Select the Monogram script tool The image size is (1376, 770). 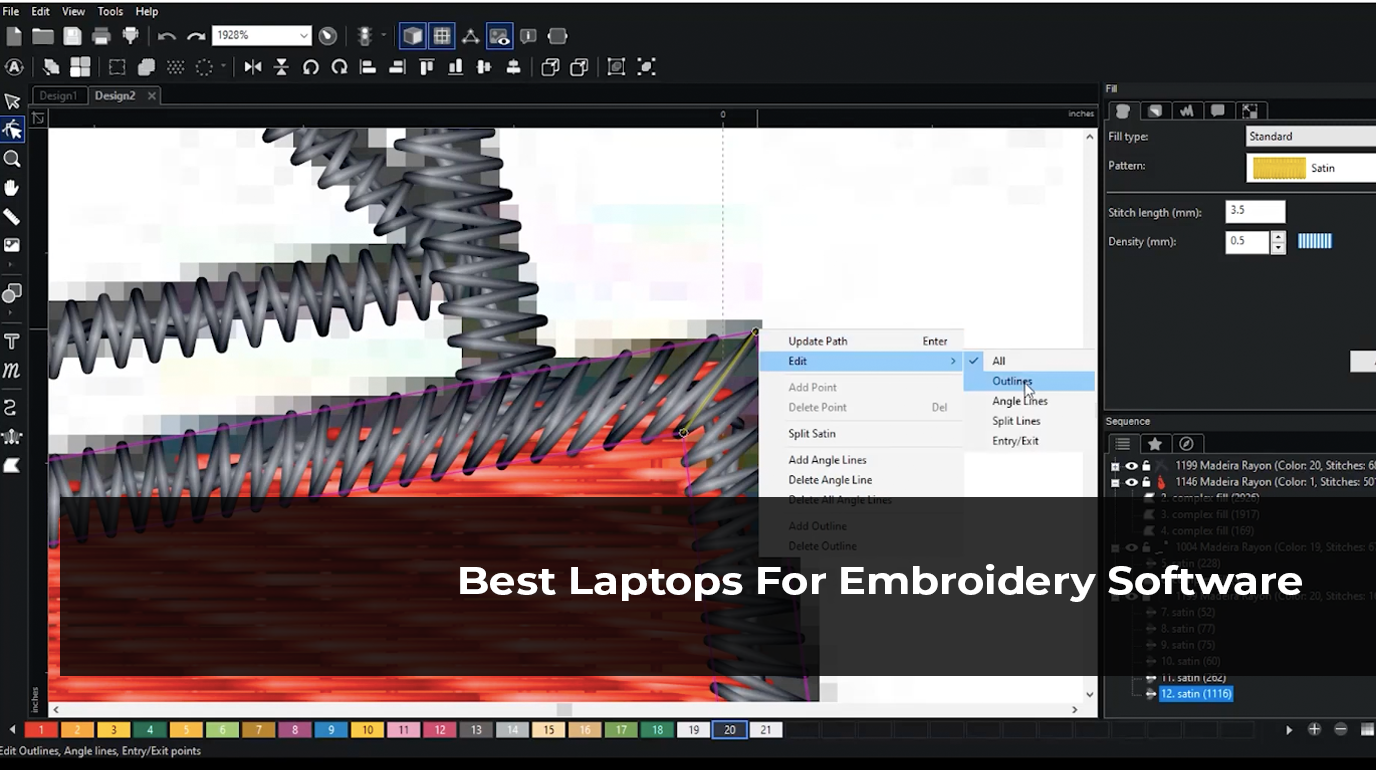click(12, 370)
